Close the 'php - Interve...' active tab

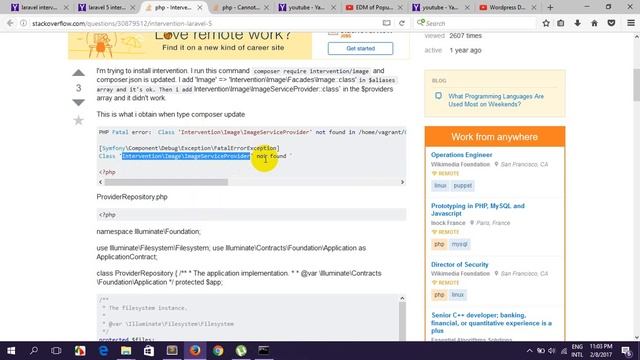coord(200,7)
